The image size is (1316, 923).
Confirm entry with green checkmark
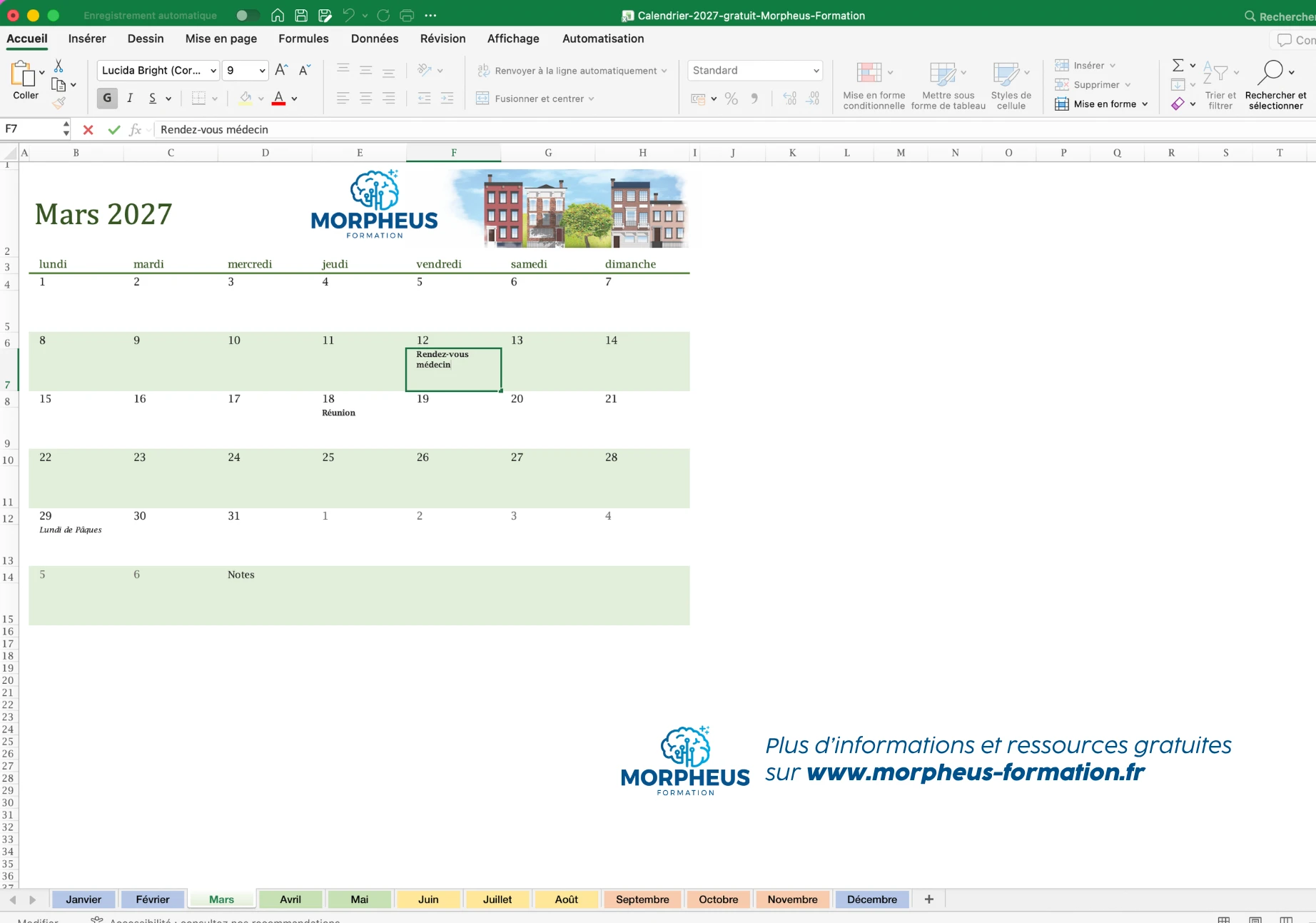[x=113, y=130]
